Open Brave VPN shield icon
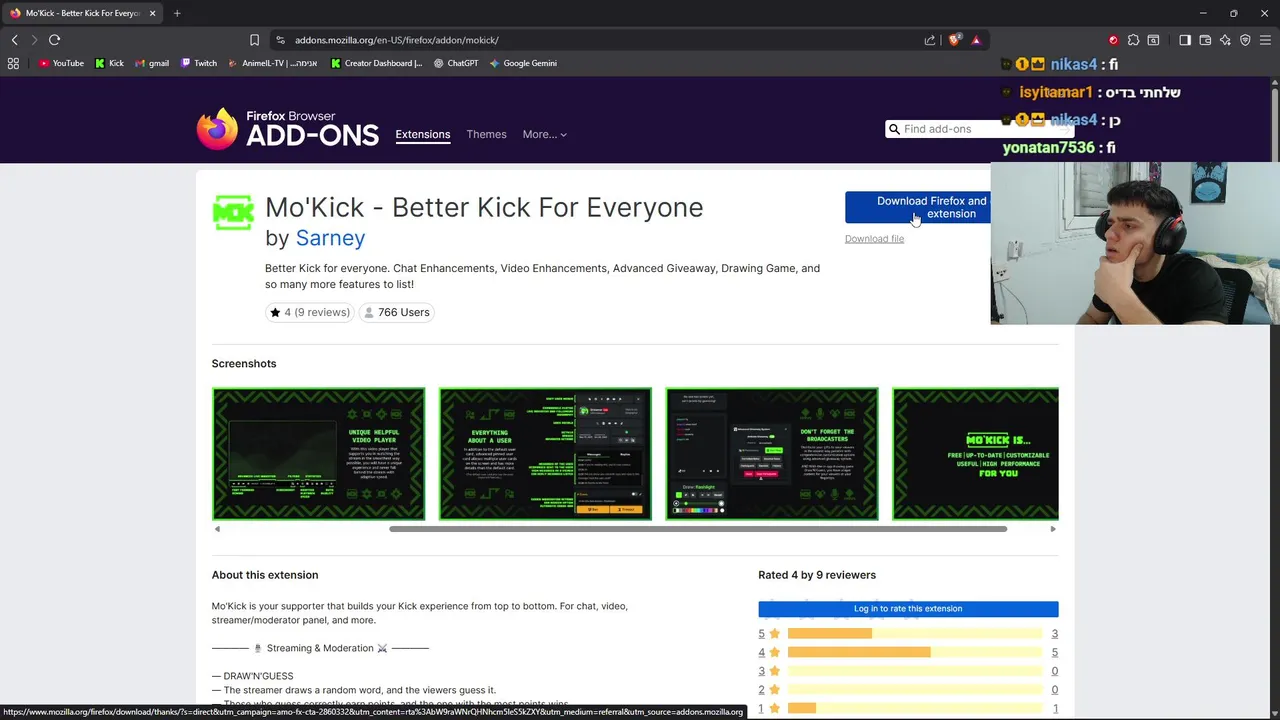This screenshot has width=1280, height=720. coord(1245,40)
